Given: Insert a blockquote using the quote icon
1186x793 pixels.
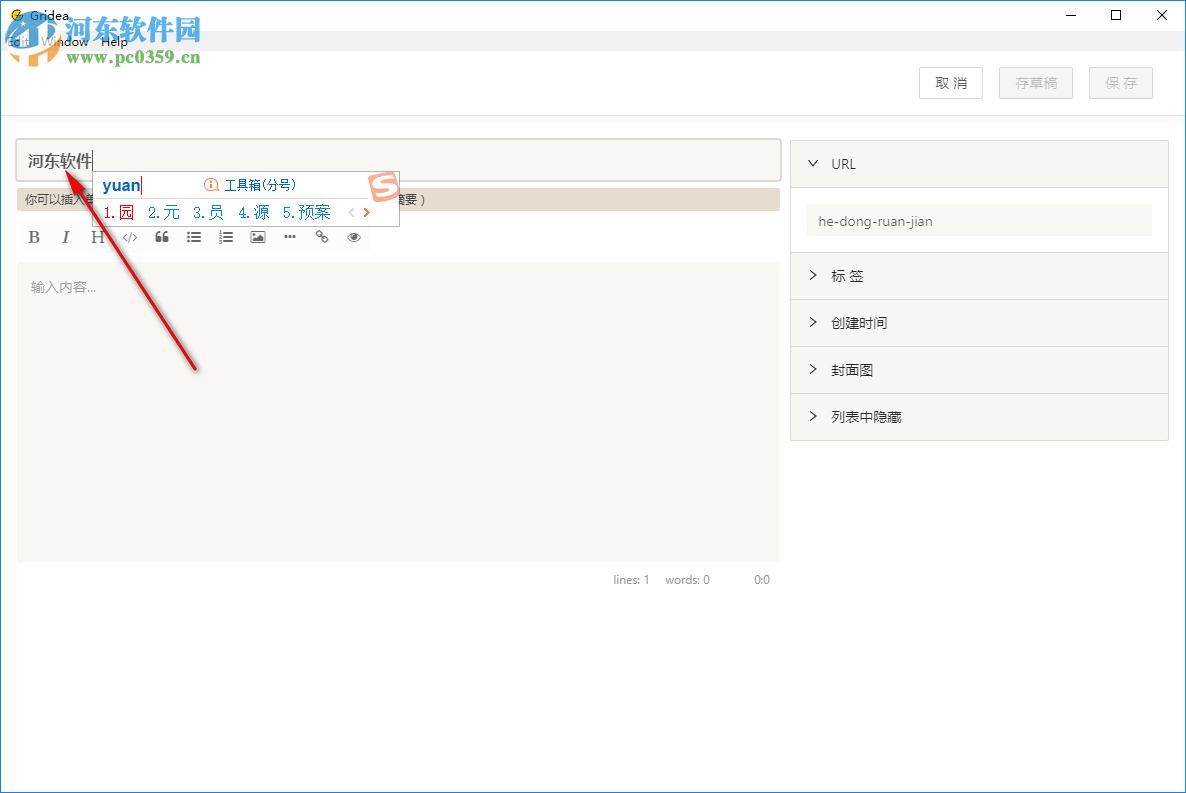Looking at the screenshot, I should tap(161, 237).
